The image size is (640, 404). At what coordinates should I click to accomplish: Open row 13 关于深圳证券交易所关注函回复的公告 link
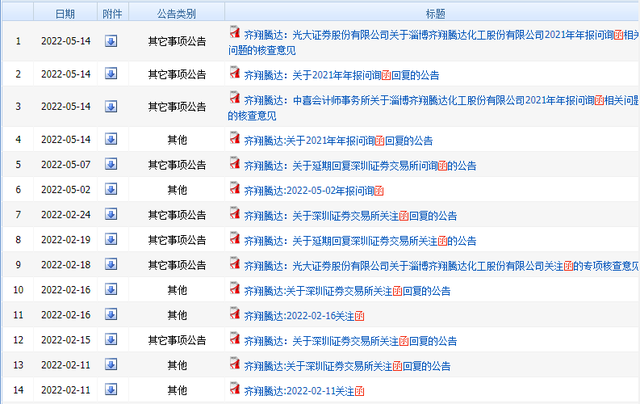click(x=347, y=366)
